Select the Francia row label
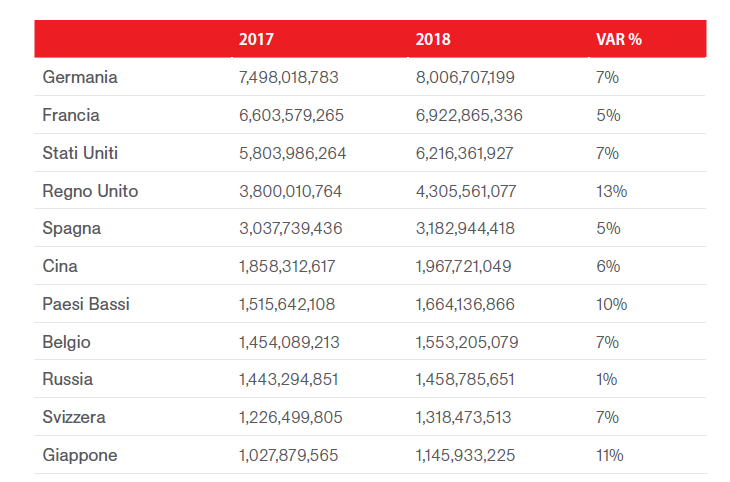Image resolution: width=730 pixels, height=482 pixels. click(x=71, y=115)
